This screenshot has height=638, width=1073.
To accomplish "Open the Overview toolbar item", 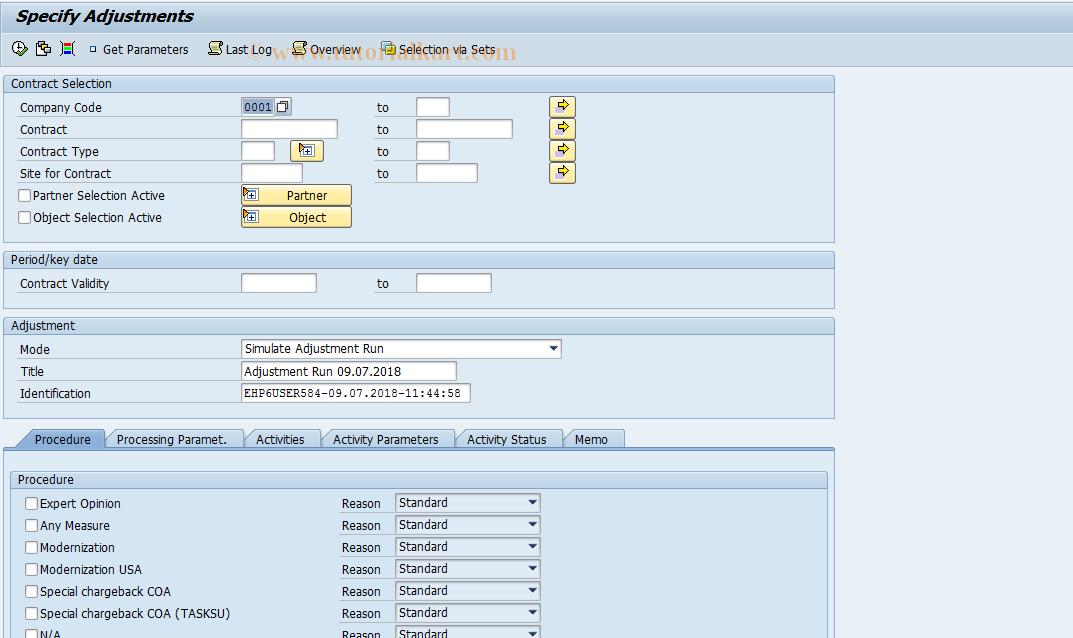I will [326, 49].
